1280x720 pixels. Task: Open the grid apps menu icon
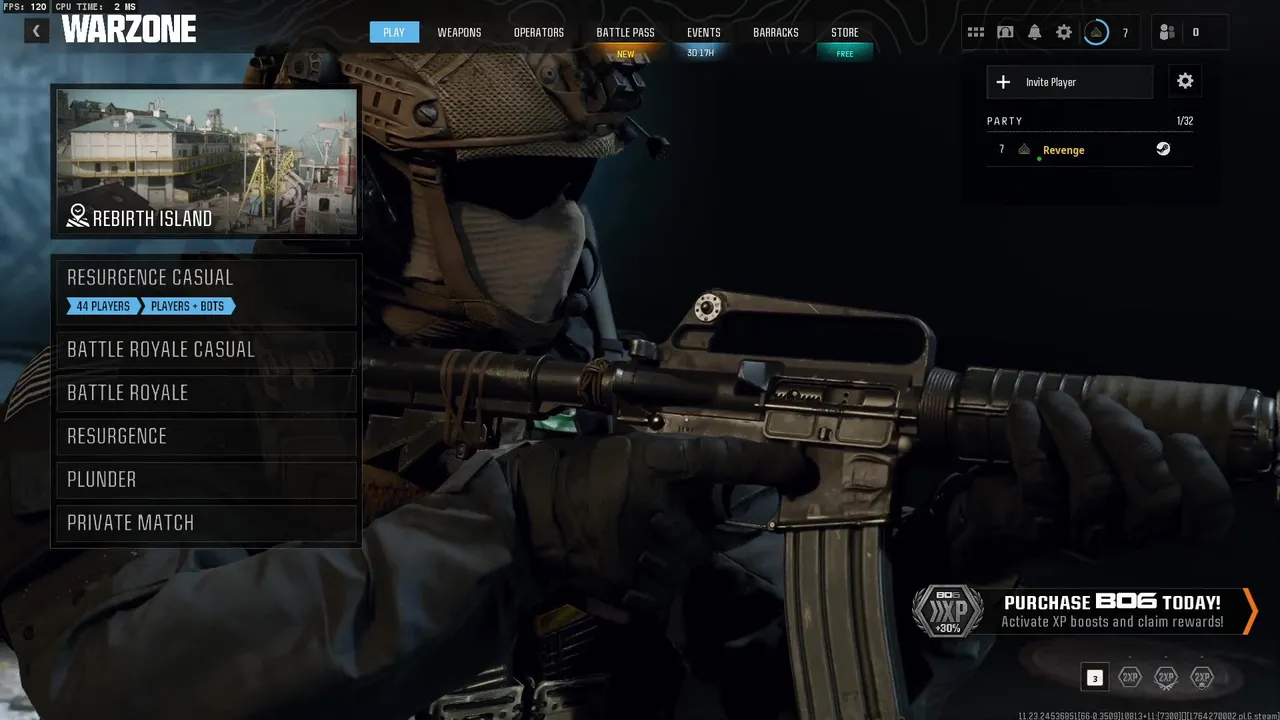coord(976,32)
